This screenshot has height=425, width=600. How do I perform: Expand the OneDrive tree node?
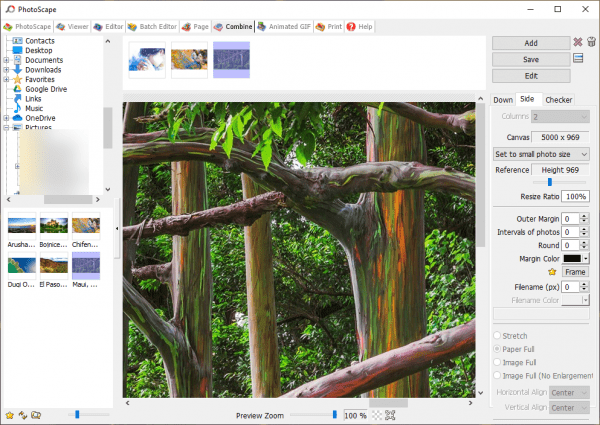tap(6, 118)
